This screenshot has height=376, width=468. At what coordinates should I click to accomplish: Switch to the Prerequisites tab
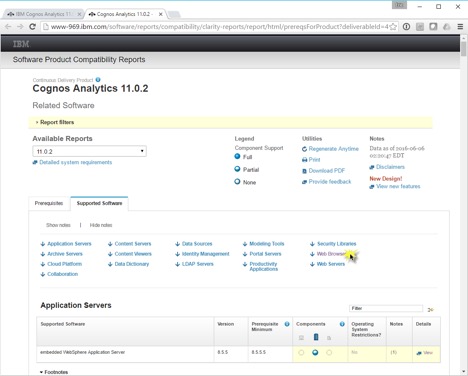click(x=49, y=203)
